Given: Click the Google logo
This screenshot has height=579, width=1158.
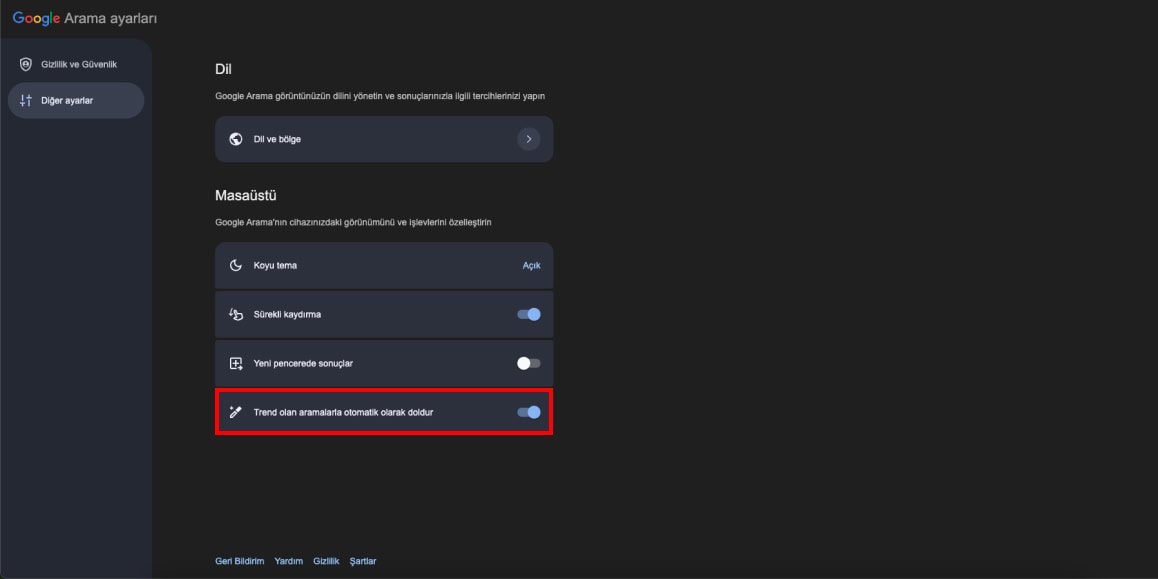Looking at the screenshot, I should coord(36,18).
